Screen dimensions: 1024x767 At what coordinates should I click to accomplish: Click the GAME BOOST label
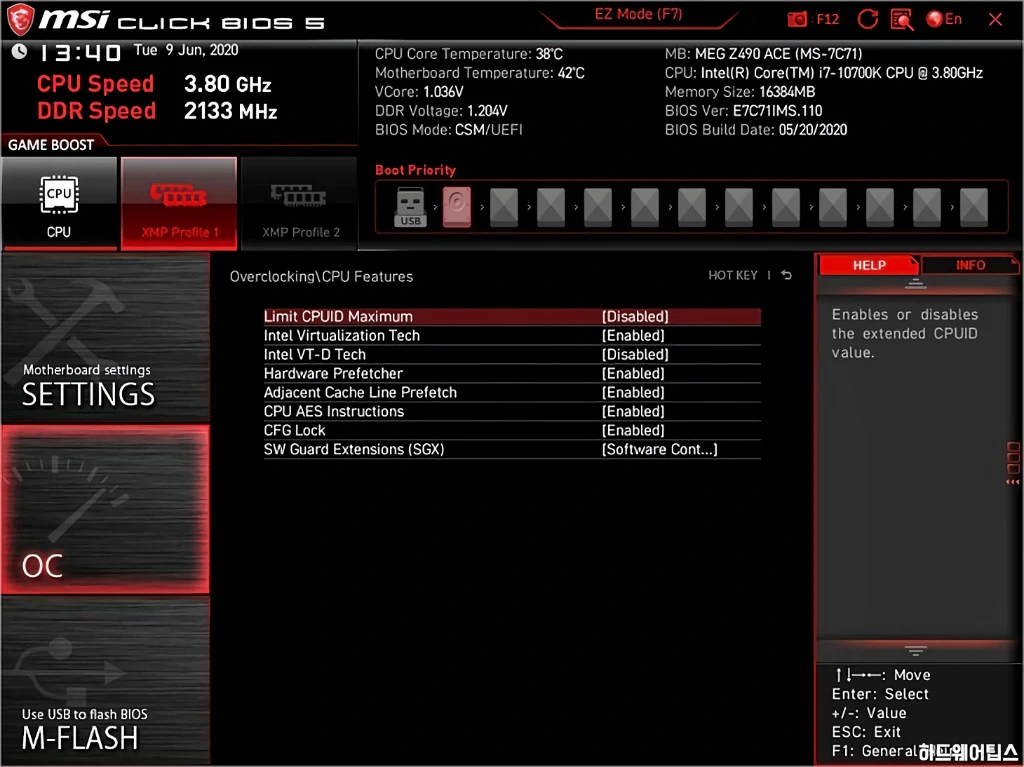pos(51,145)
